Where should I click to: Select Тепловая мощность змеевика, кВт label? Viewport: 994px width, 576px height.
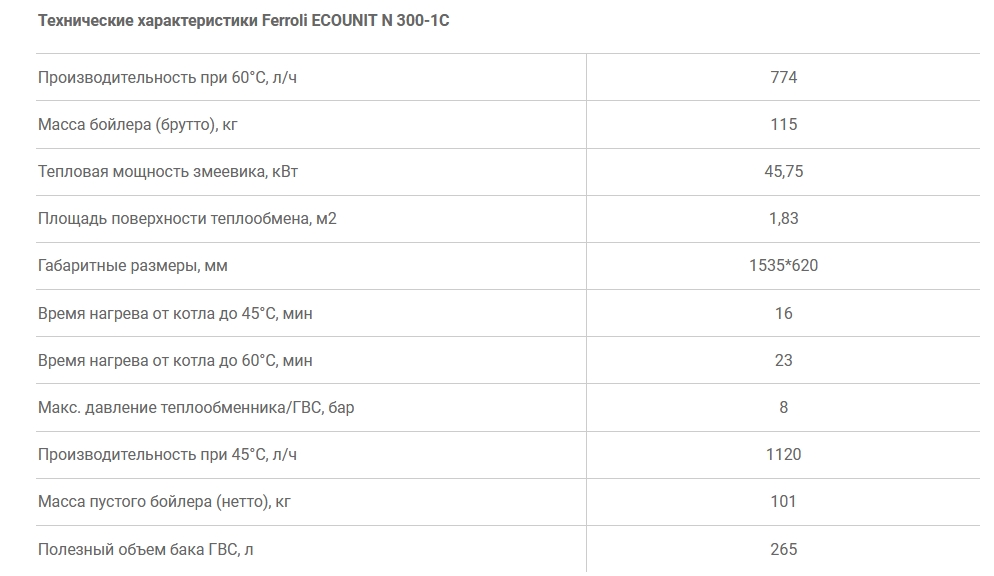[x=168, y=172]
